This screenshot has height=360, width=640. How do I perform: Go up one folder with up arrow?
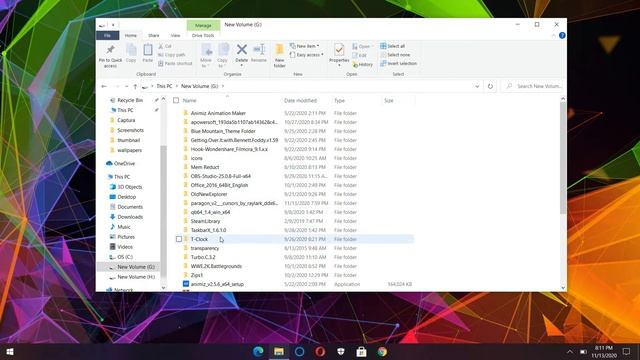click(135, 87)
